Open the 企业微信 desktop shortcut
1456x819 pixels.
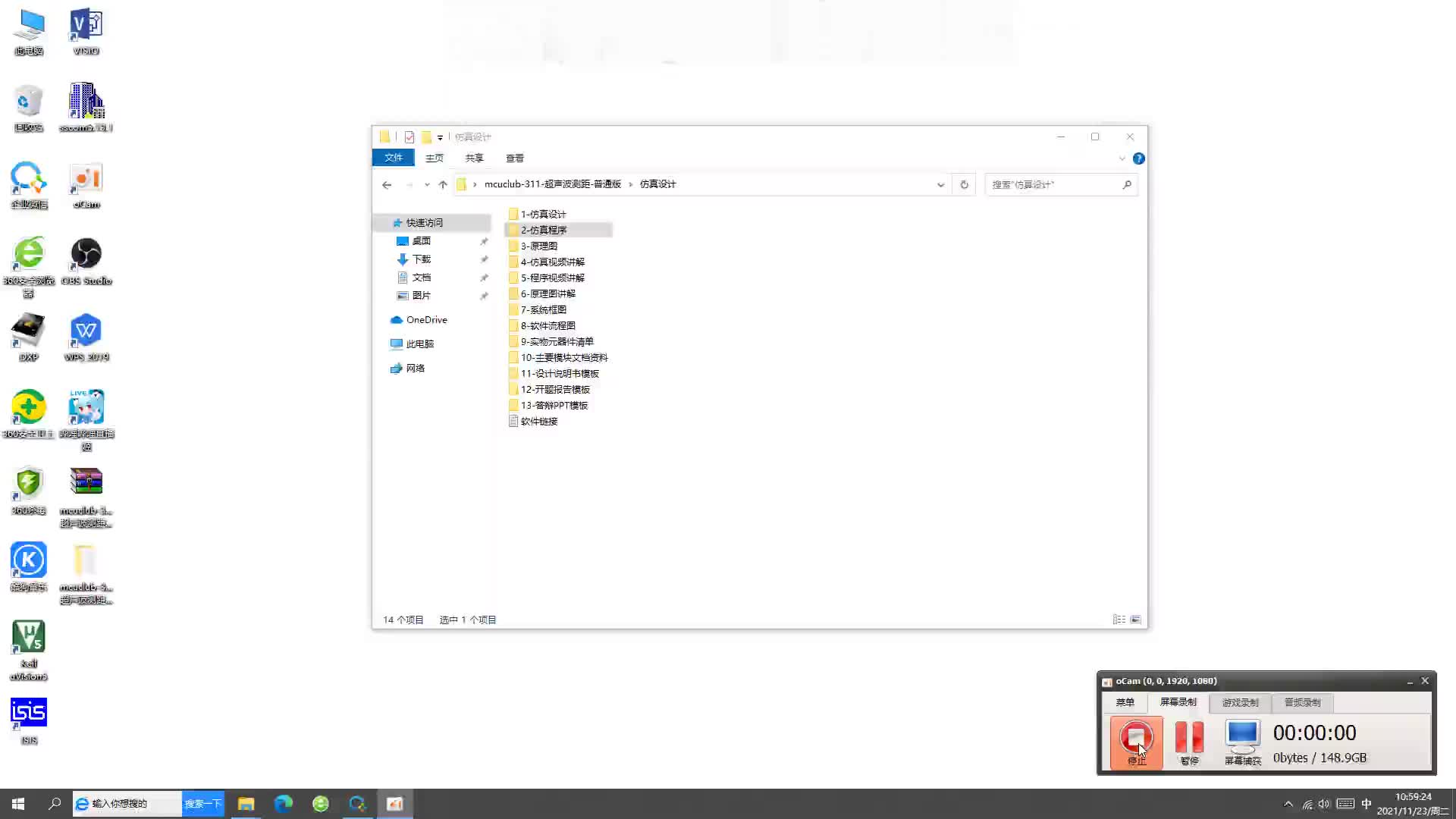click(x=29, y=184)
